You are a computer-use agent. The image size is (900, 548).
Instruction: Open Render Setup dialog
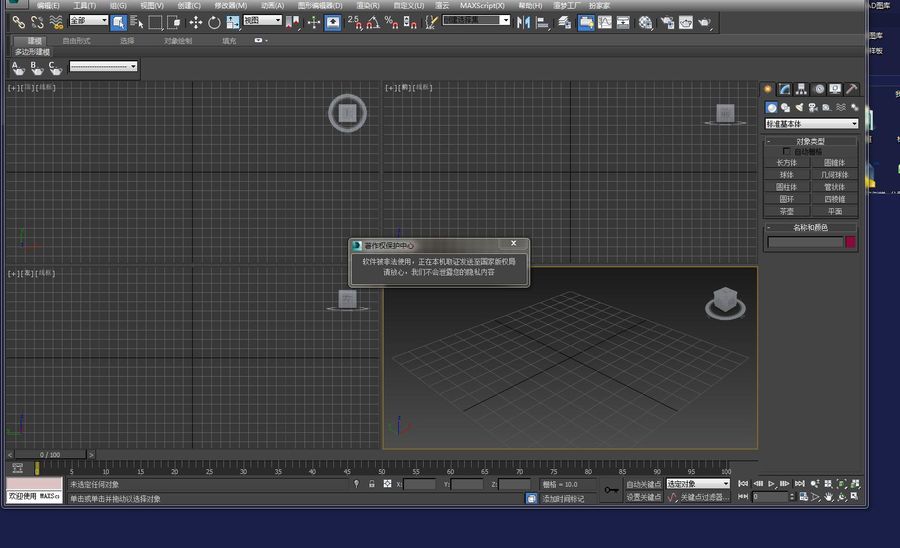[667, 22]
